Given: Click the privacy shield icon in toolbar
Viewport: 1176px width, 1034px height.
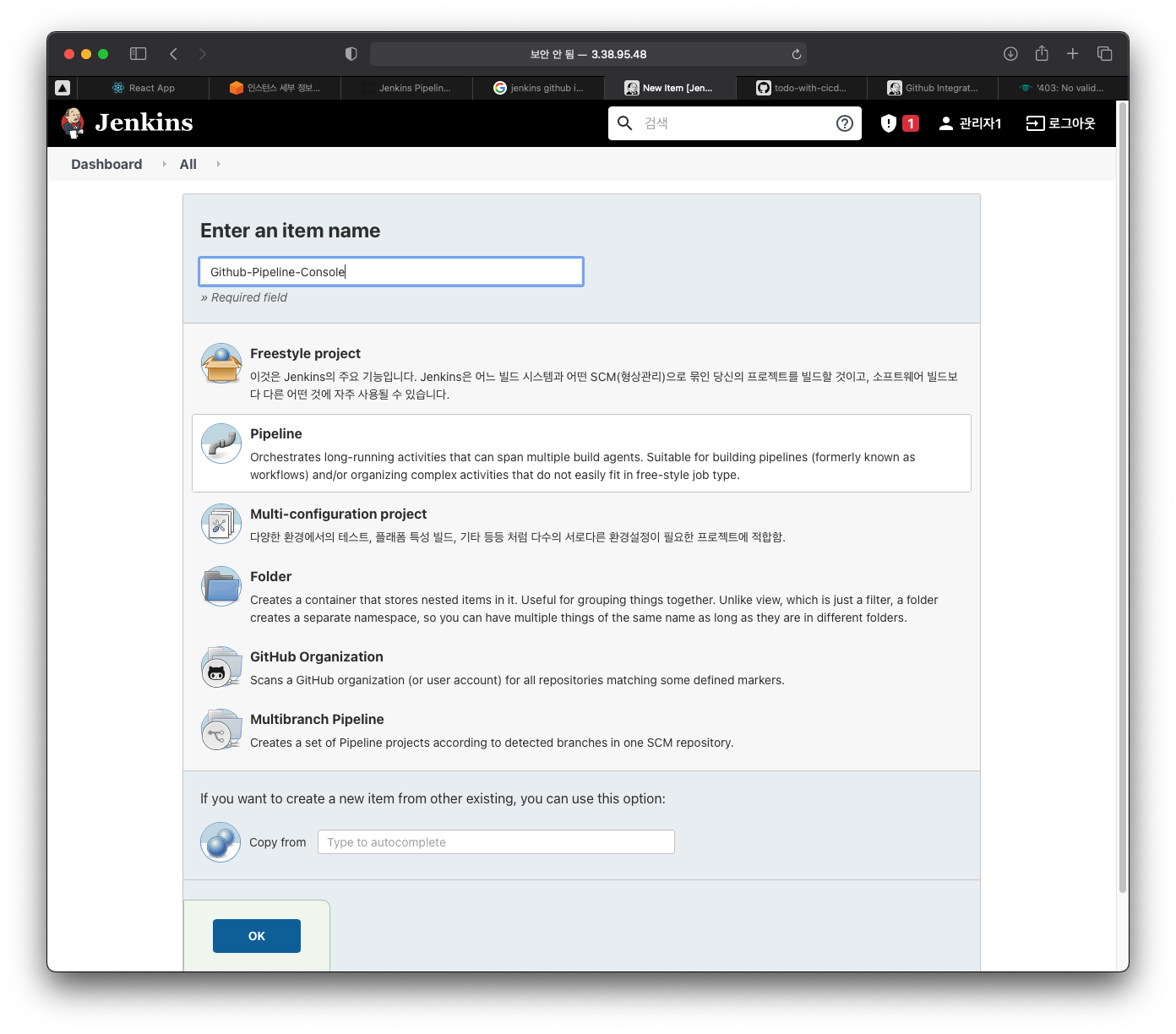Looking at the screenshot, I should pos(351,54).
